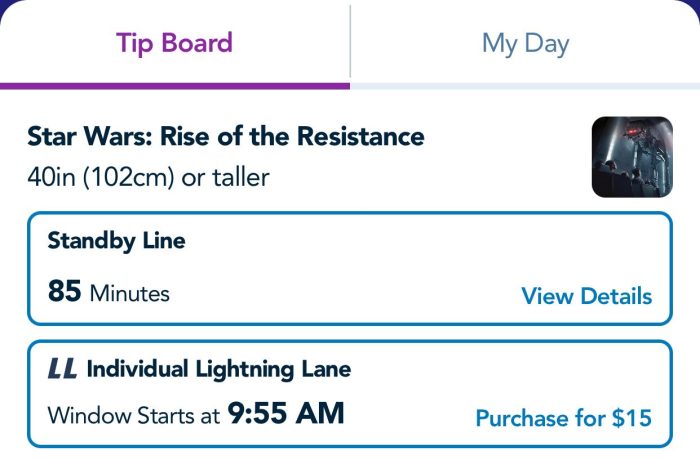Image resolution: width=700 pixels, height=469 pixels.
Task: Select the Tip Board tab
Action: pyautogui.click(x=175, y=43)
